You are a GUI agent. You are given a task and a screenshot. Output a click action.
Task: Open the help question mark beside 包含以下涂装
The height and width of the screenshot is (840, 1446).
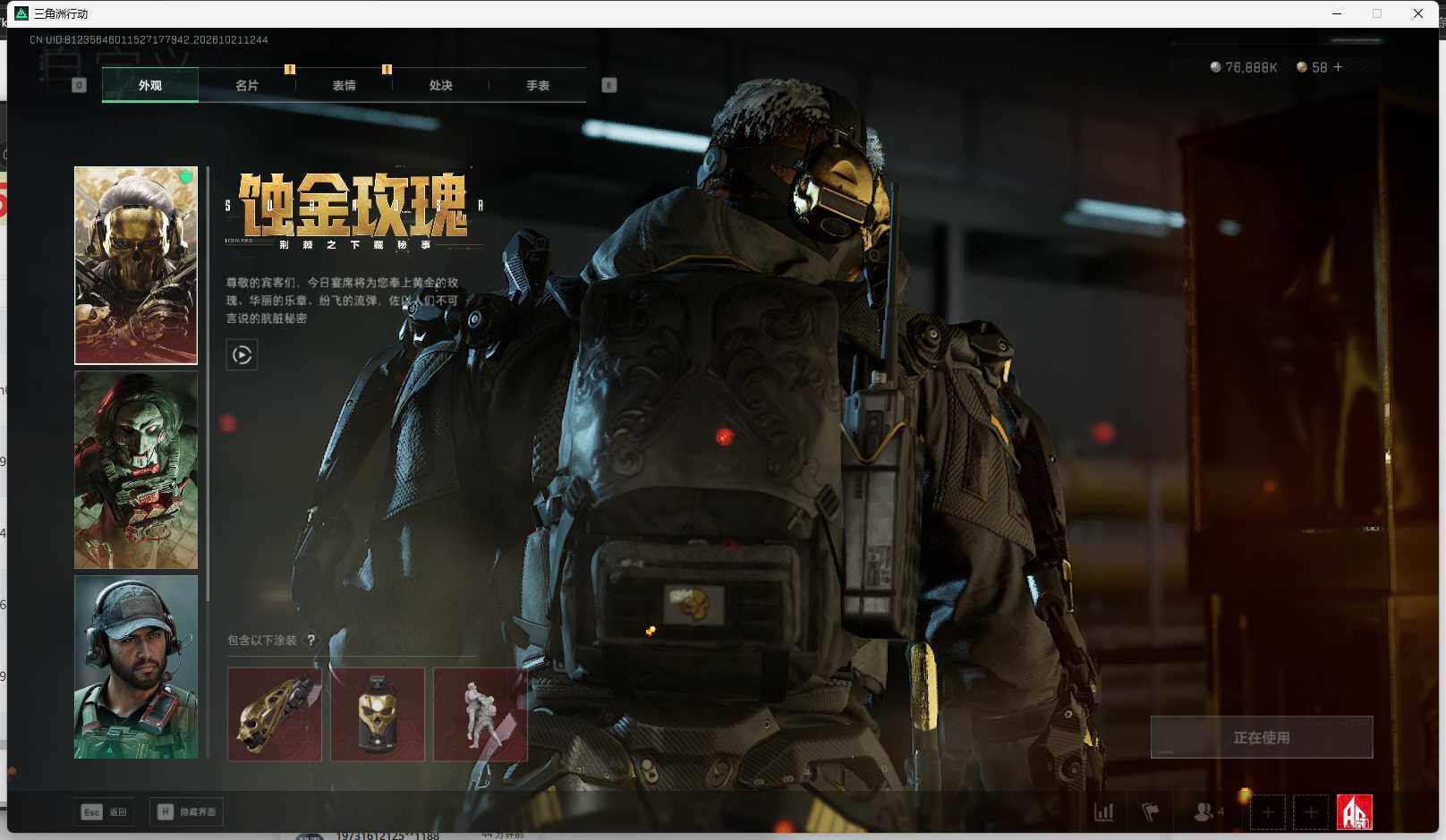310,640
